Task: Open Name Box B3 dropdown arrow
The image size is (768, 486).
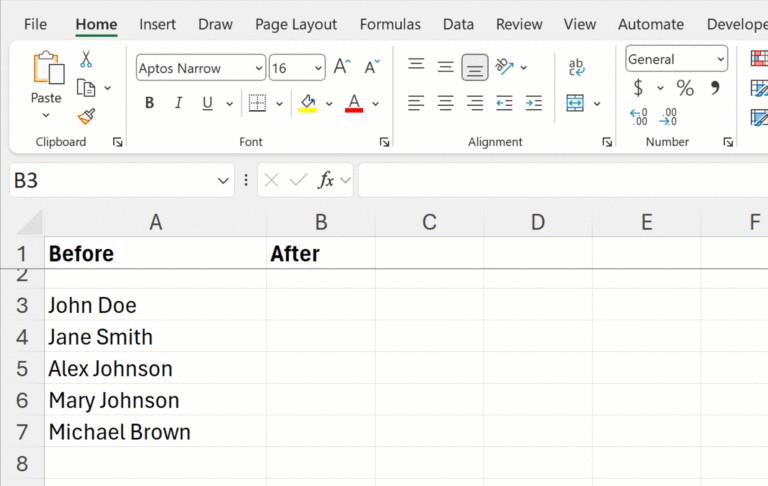Action: tap(223, 181)
